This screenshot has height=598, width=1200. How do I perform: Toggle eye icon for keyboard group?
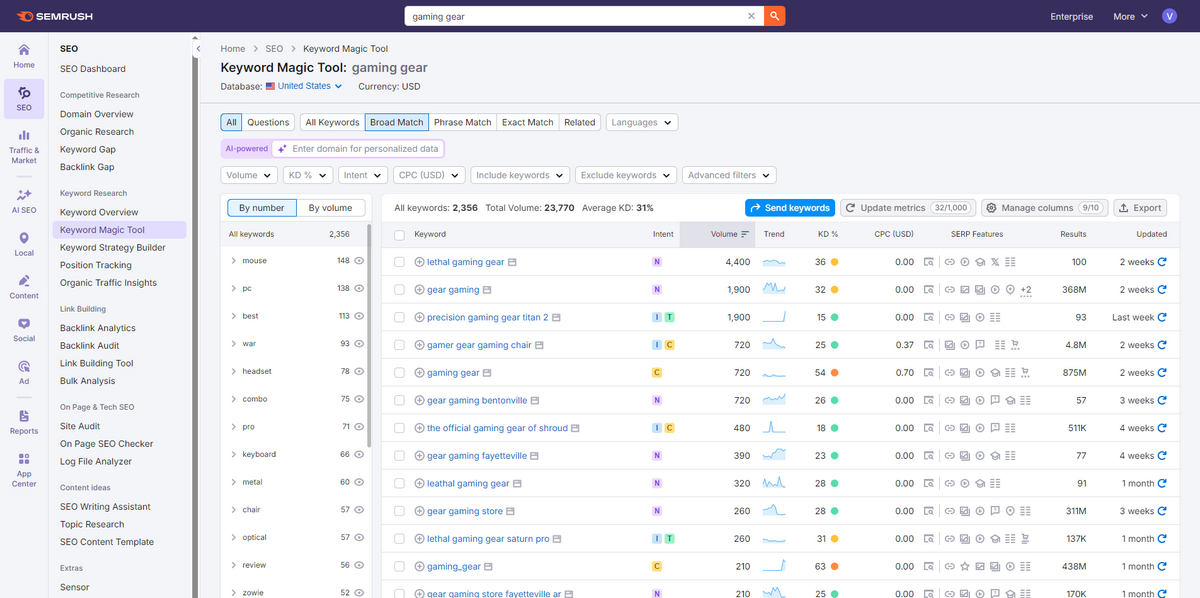coord(359,455)
